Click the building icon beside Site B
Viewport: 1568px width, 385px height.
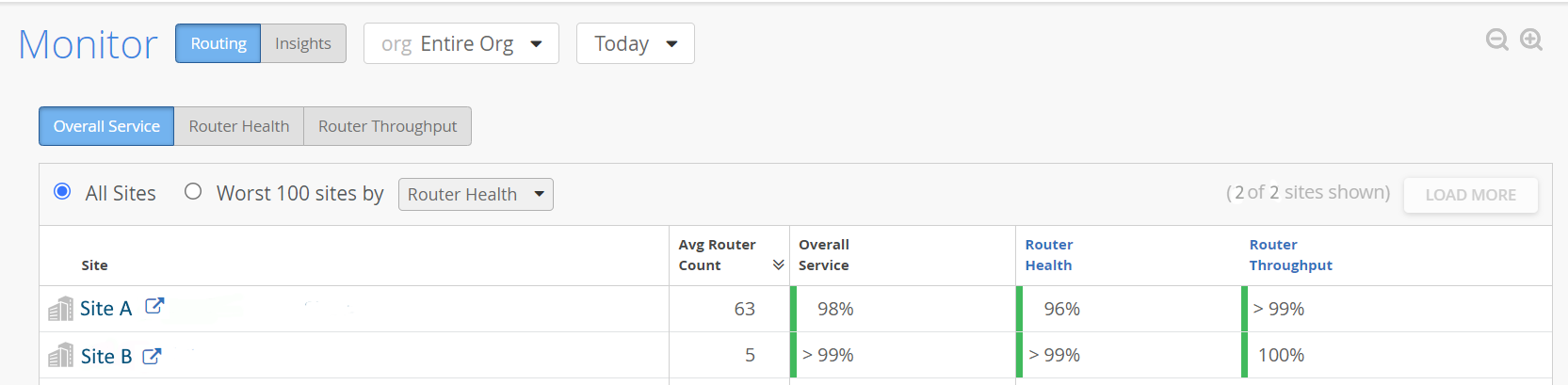point(60,356)
